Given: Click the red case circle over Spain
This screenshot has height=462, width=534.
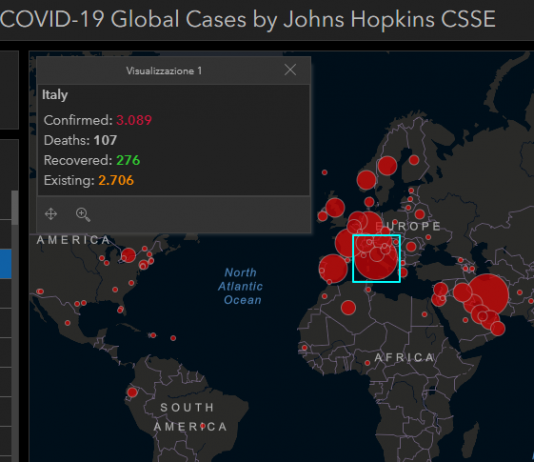Looking at the screenshot, I should coord(333,269).
